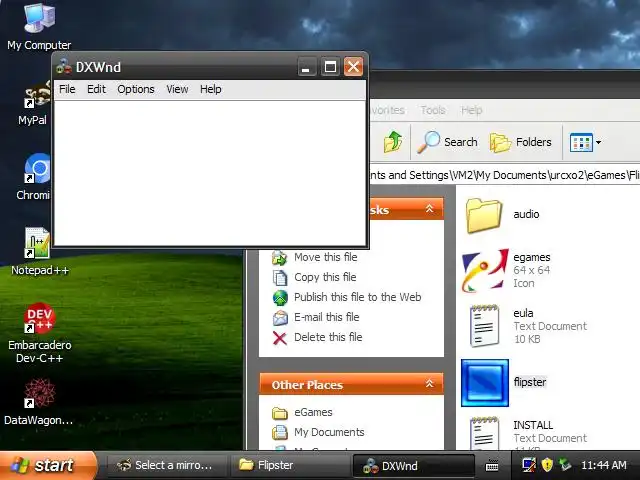640x480 pixels.
Task: Open DXWnd File menu
Action: tap(67, 89)
